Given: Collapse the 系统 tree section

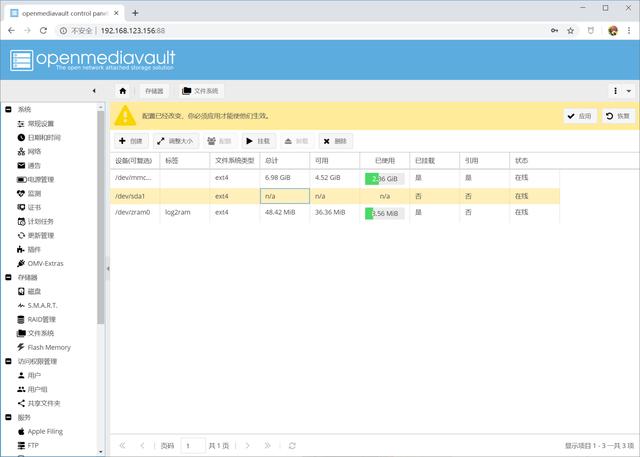Looking at the screenshot, I should (x=8, y=109).
